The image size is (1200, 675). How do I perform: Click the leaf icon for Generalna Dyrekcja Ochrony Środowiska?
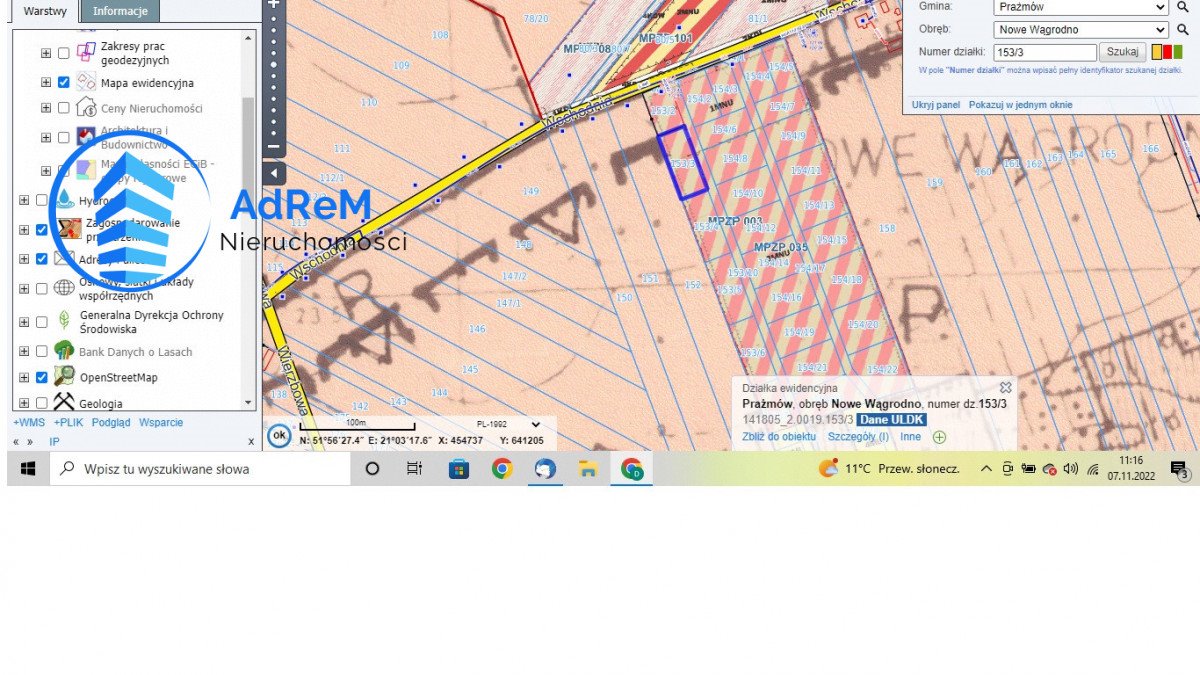pos(64,320)
